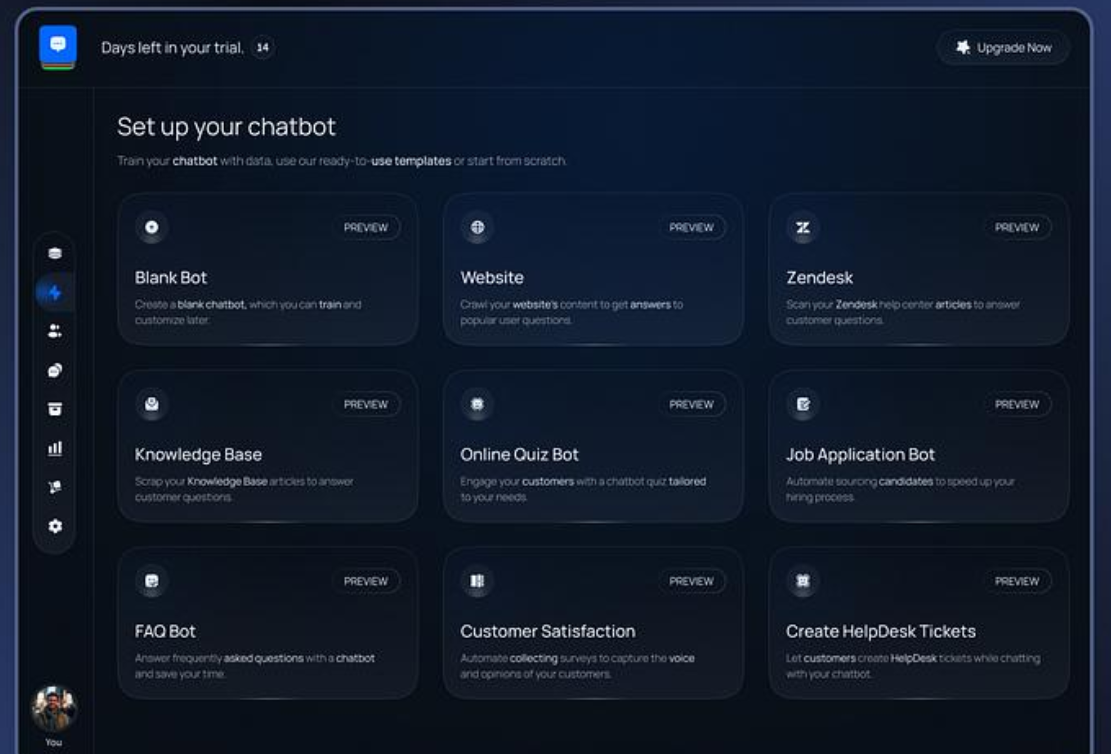Image resolution: width=1111 pixels, height=754 pixels.
Task: Select the Knowledge Base card title
Action: (198, 454)
